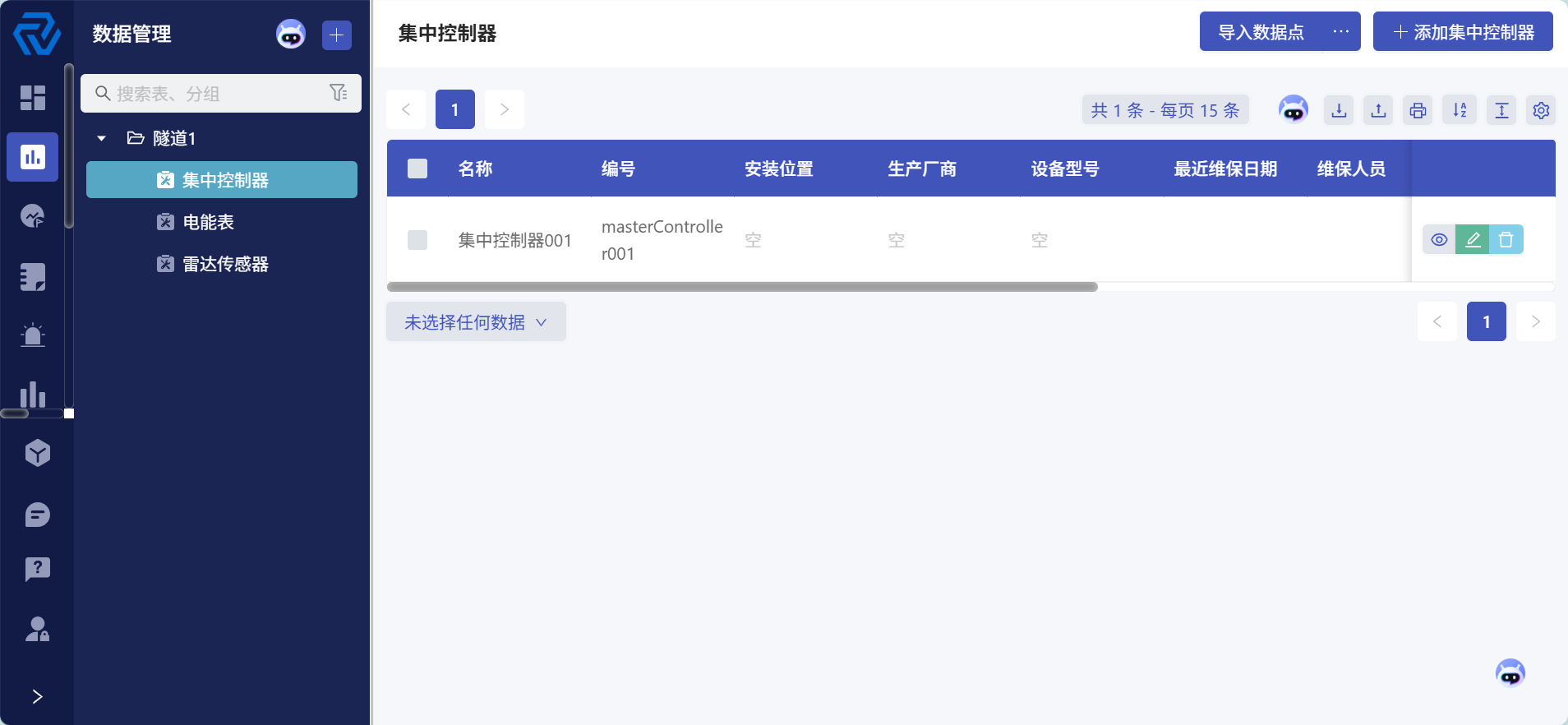Click the 集中控制器001 name cell
1568x725 pixels.
514,240
